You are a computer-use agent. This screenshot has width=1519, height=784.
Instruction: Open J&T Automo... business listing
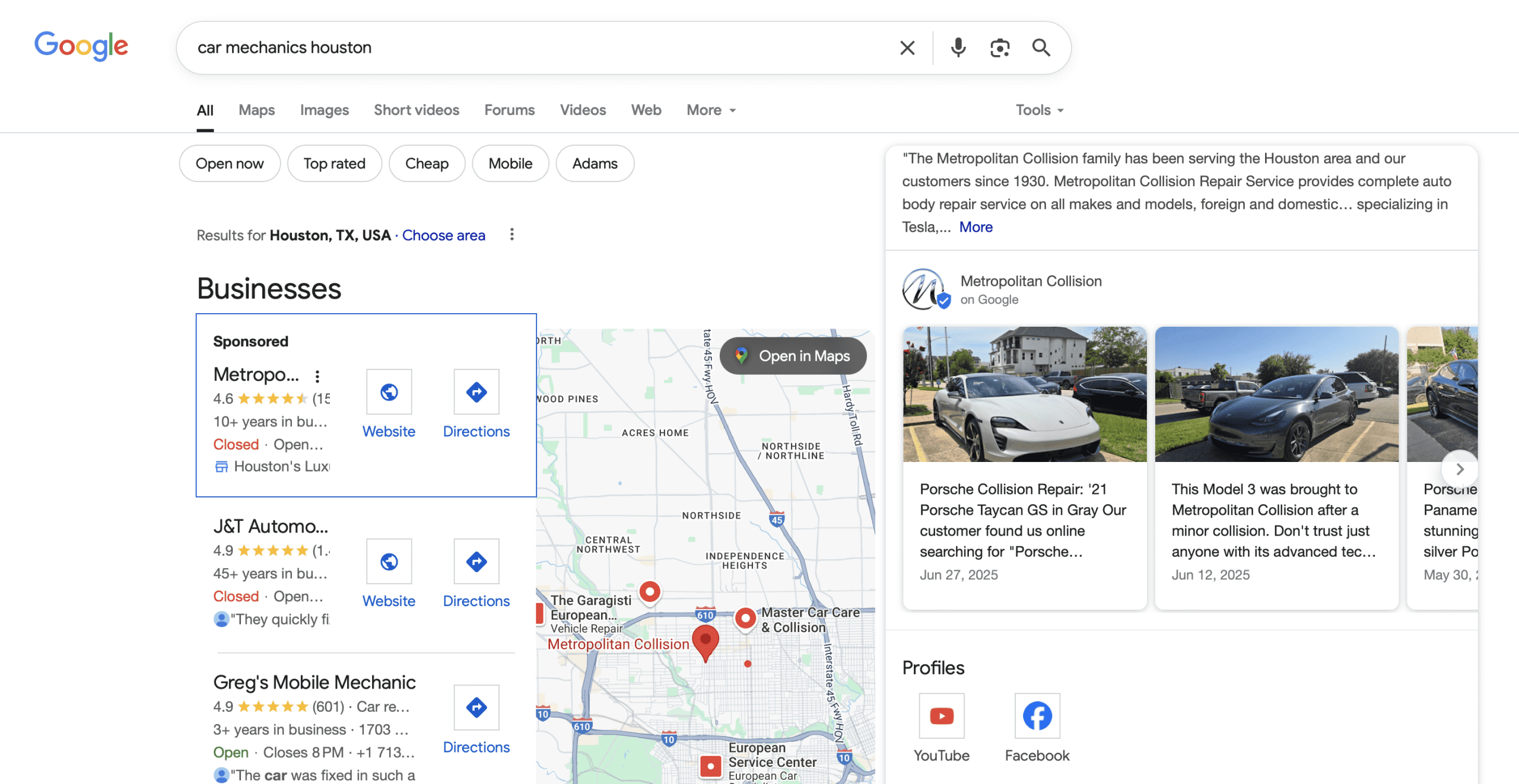(271, 526)
